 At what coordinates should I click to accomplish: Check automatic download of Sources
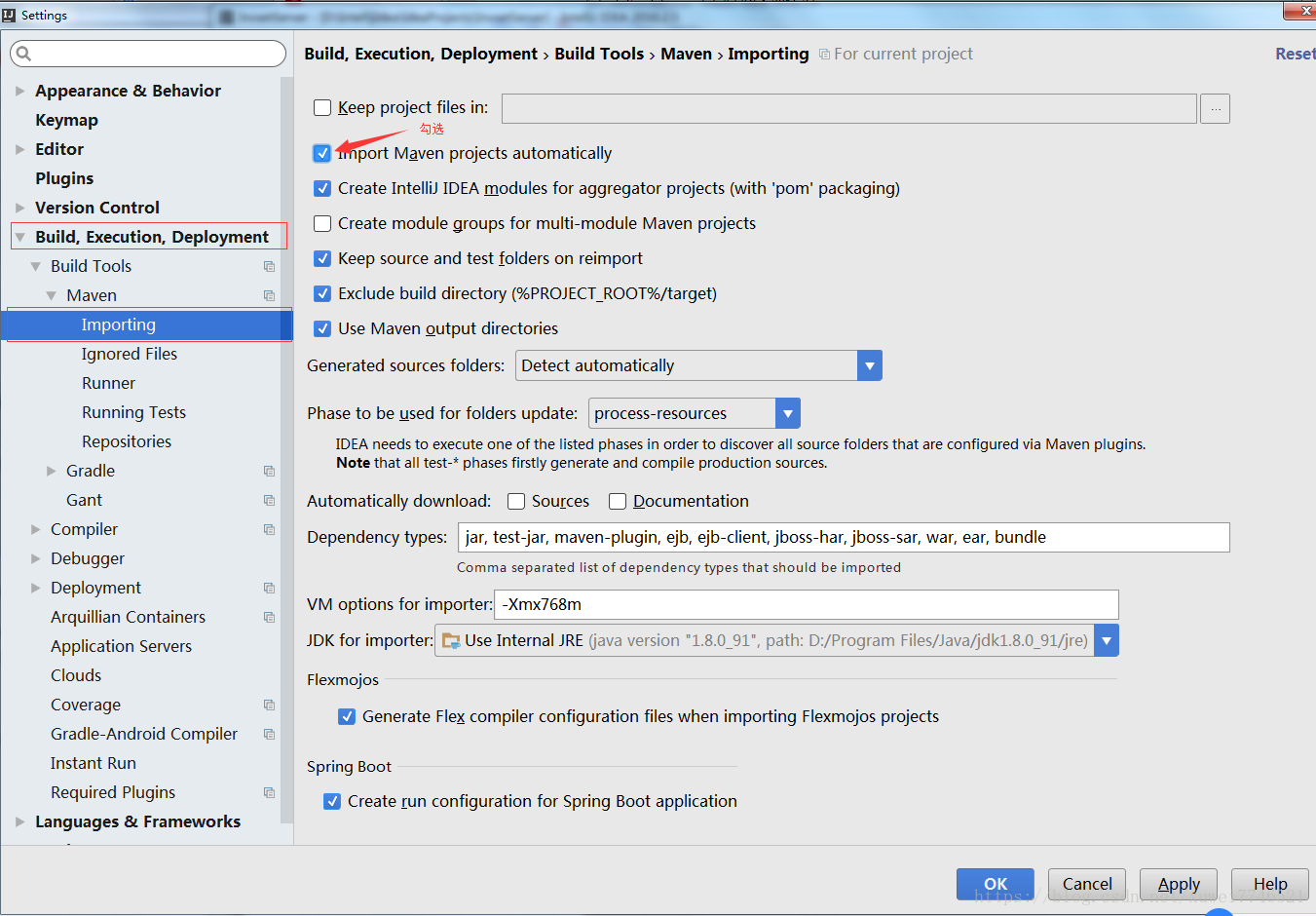pos(516,501)
